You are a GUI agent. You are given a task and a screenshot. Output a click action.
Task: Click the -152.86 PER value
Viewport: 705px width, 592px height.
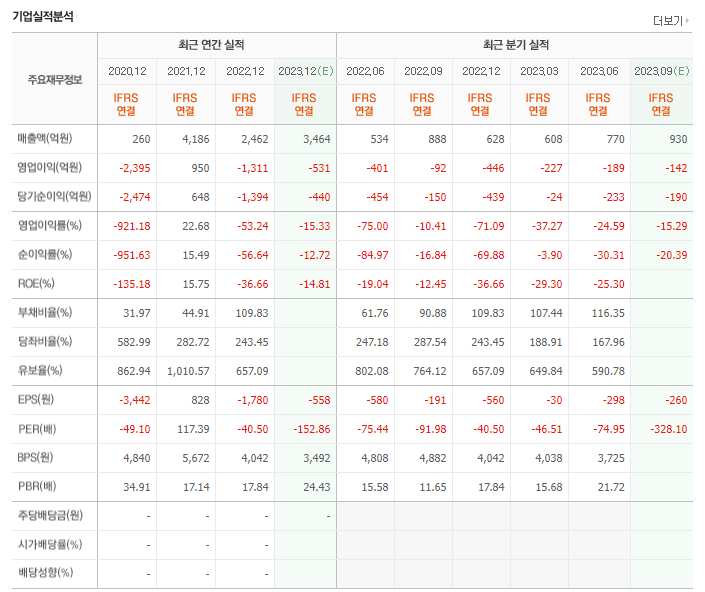[x=312, y=429]
